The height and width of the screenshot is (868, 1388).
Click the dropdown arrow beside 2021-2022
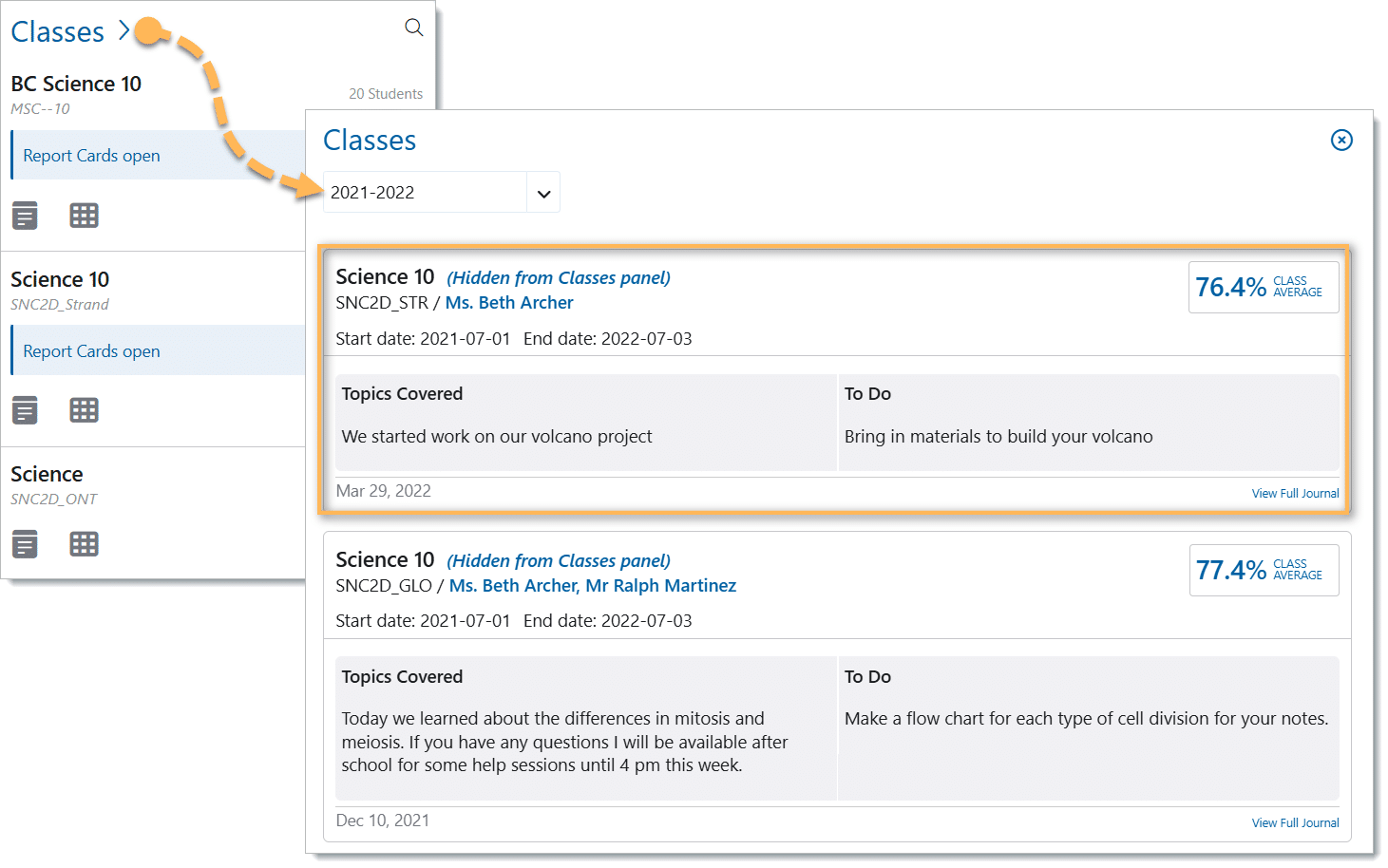[543, 194]
